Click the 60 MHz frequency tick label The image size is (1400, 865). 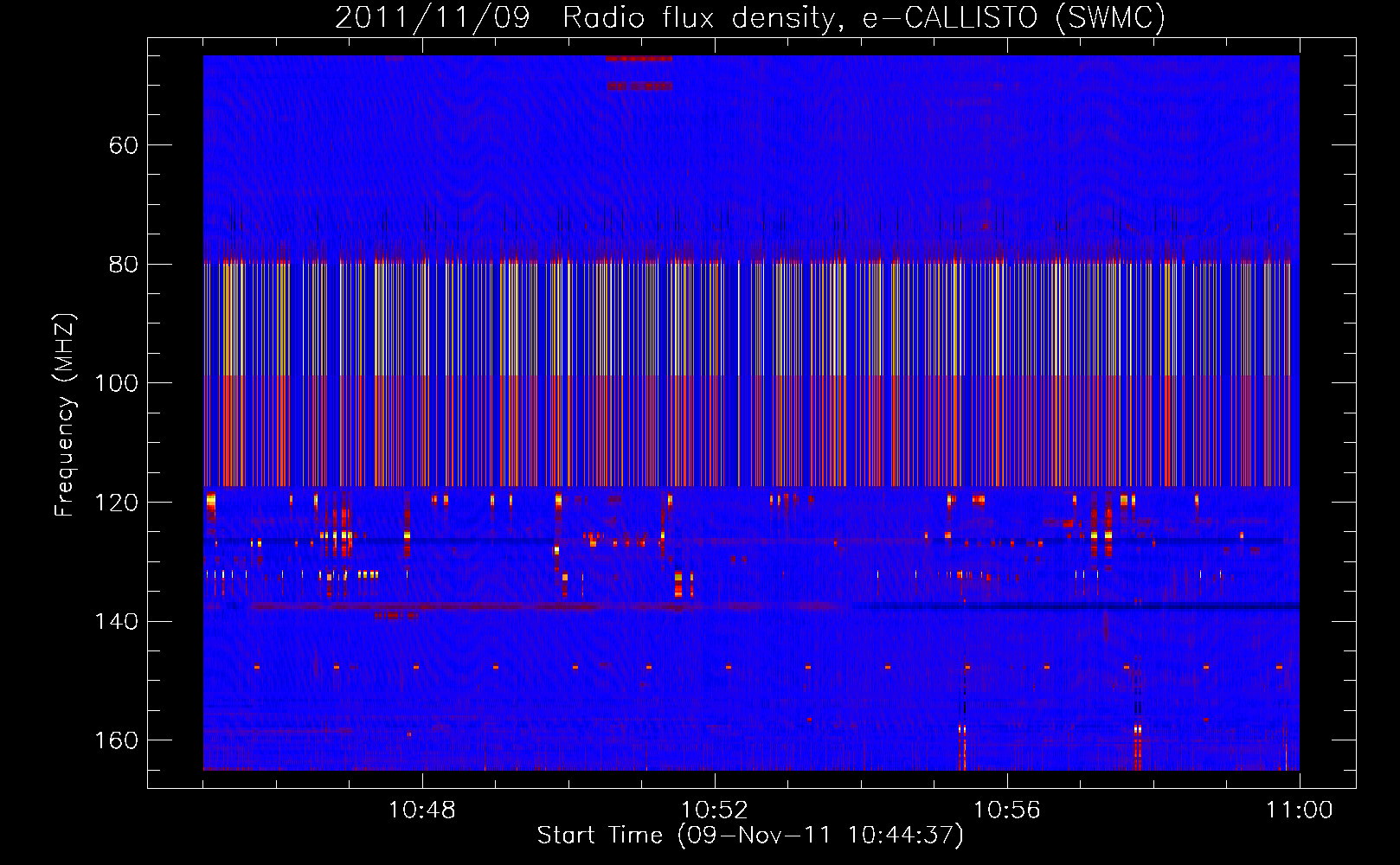click(x=123, y=145)
